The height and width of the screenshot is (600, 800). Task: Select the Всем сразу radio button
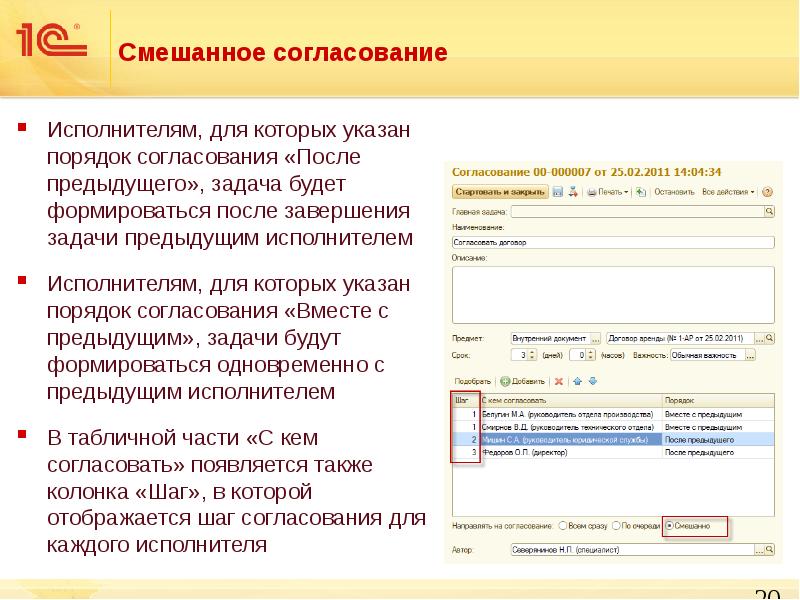[564, 526]
